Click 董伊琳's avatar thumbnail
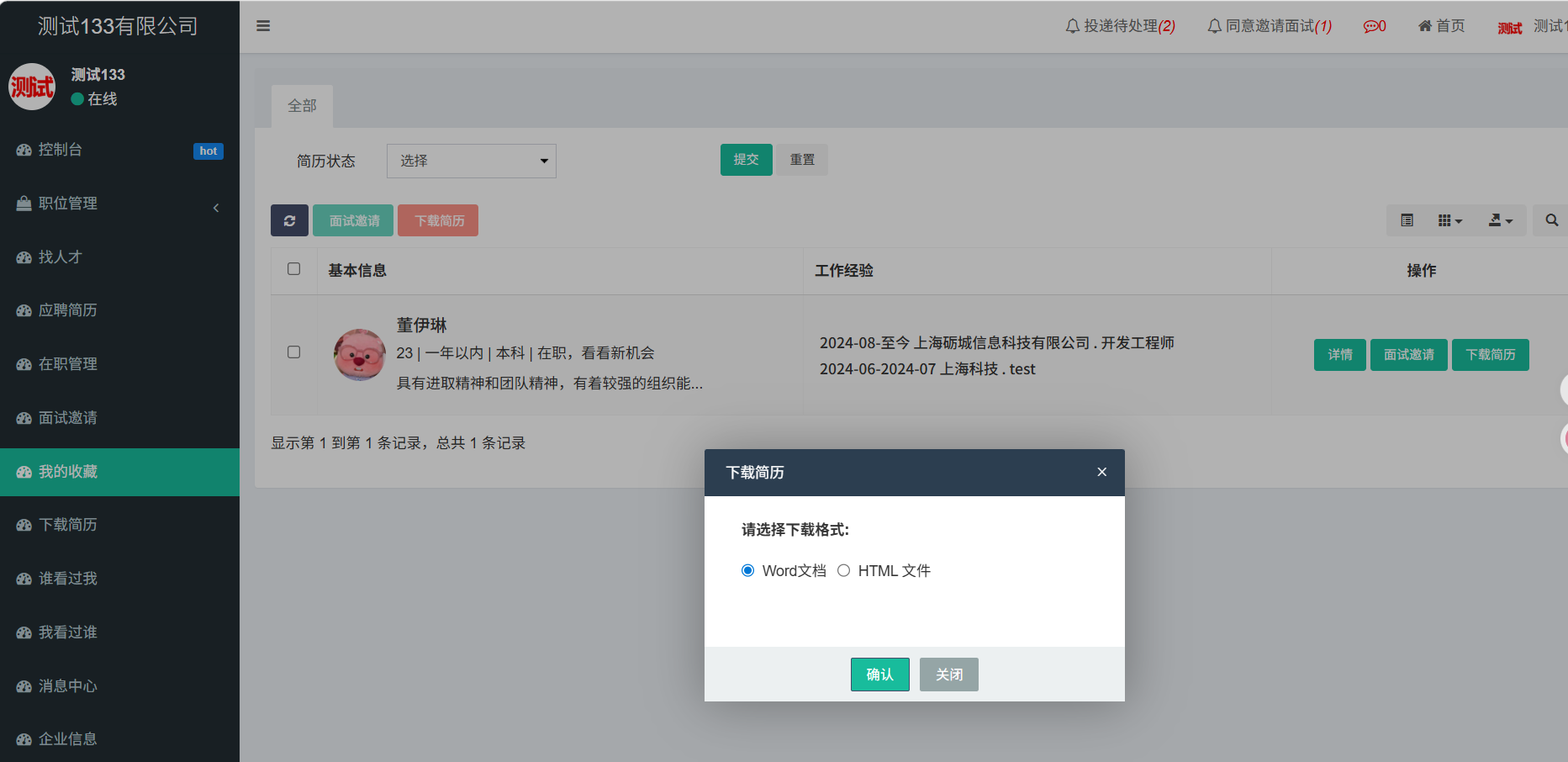The height and width of the screenshot is (762, 1568). click(x=360, y=354)
